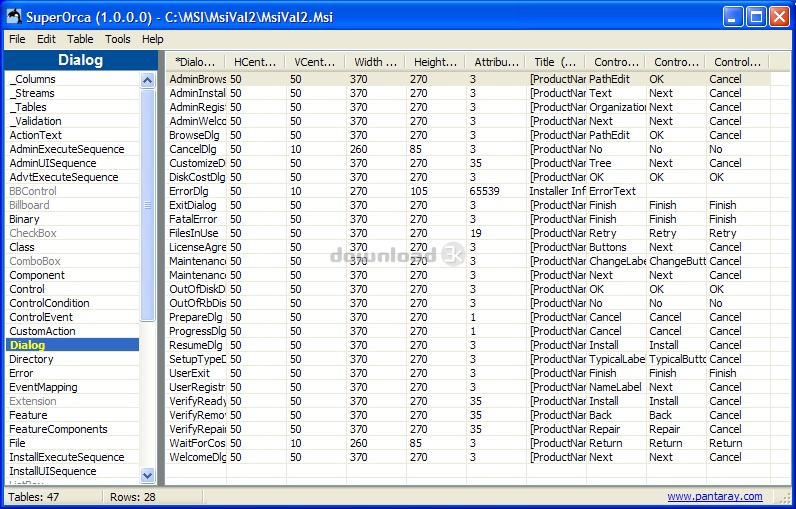The height and width of the screenshot is (509, 796).
Task: Select the ErrorDlg row name cell
Action: pos(196,191)
